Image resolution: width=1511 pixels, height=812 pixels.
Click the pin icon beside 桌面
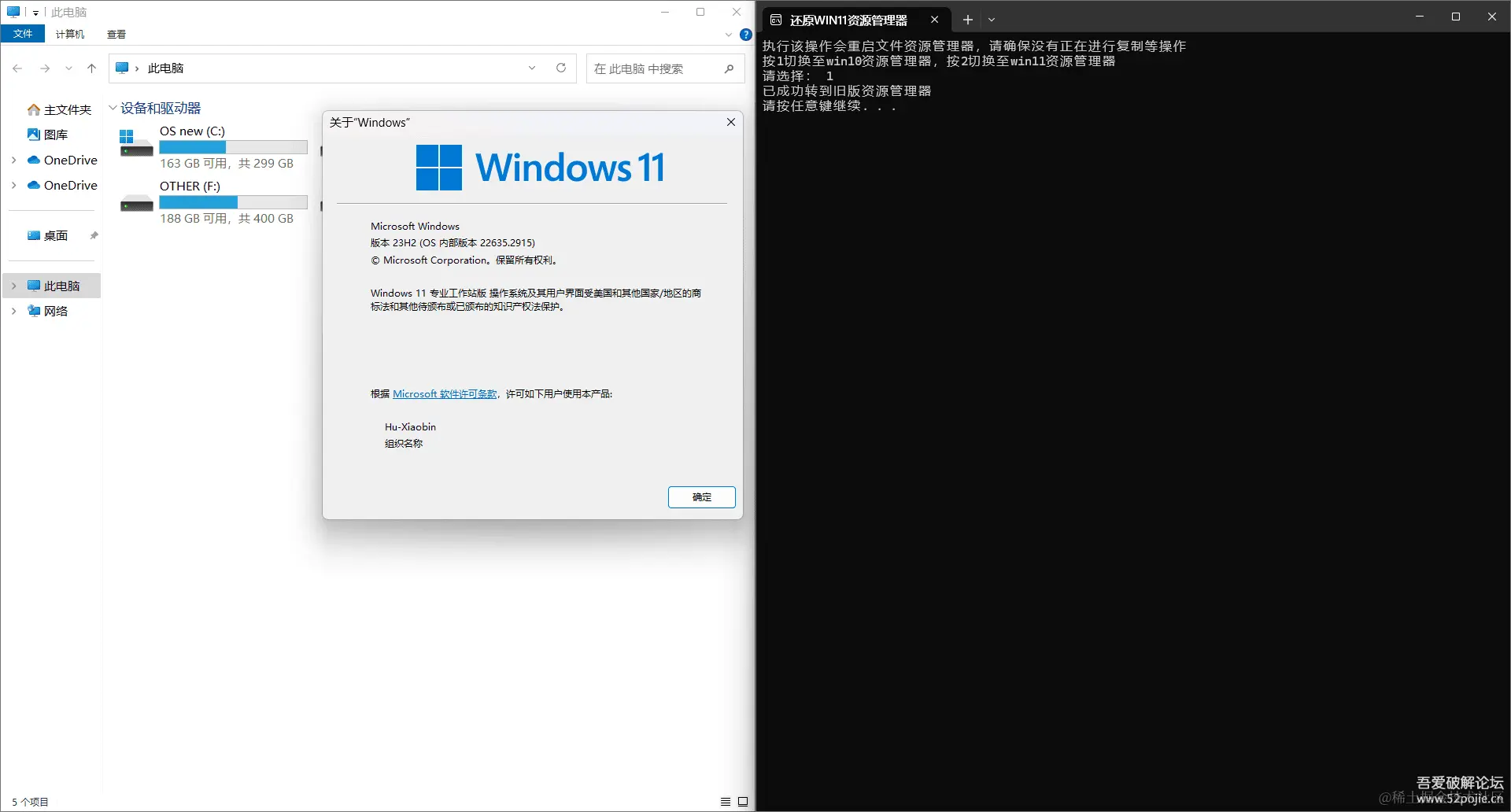tap(94, 235)
